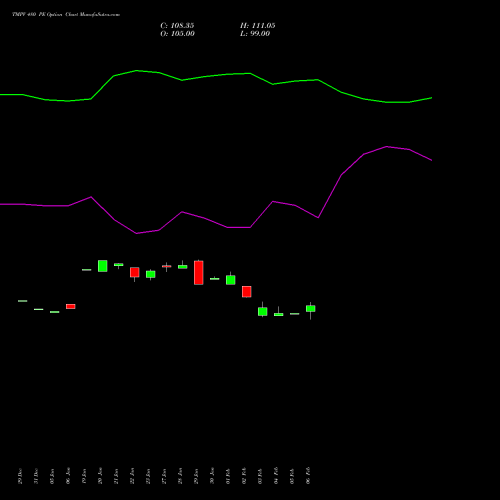The width and height of the screenshot is (500, 500).
Task: Click the high value H: 111.05
Action: point(258,26)
